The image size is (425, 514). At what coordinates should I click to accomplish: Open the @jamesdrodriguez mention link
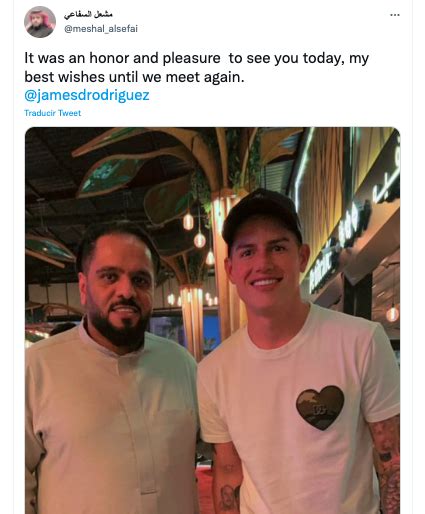tap(87, 95)
